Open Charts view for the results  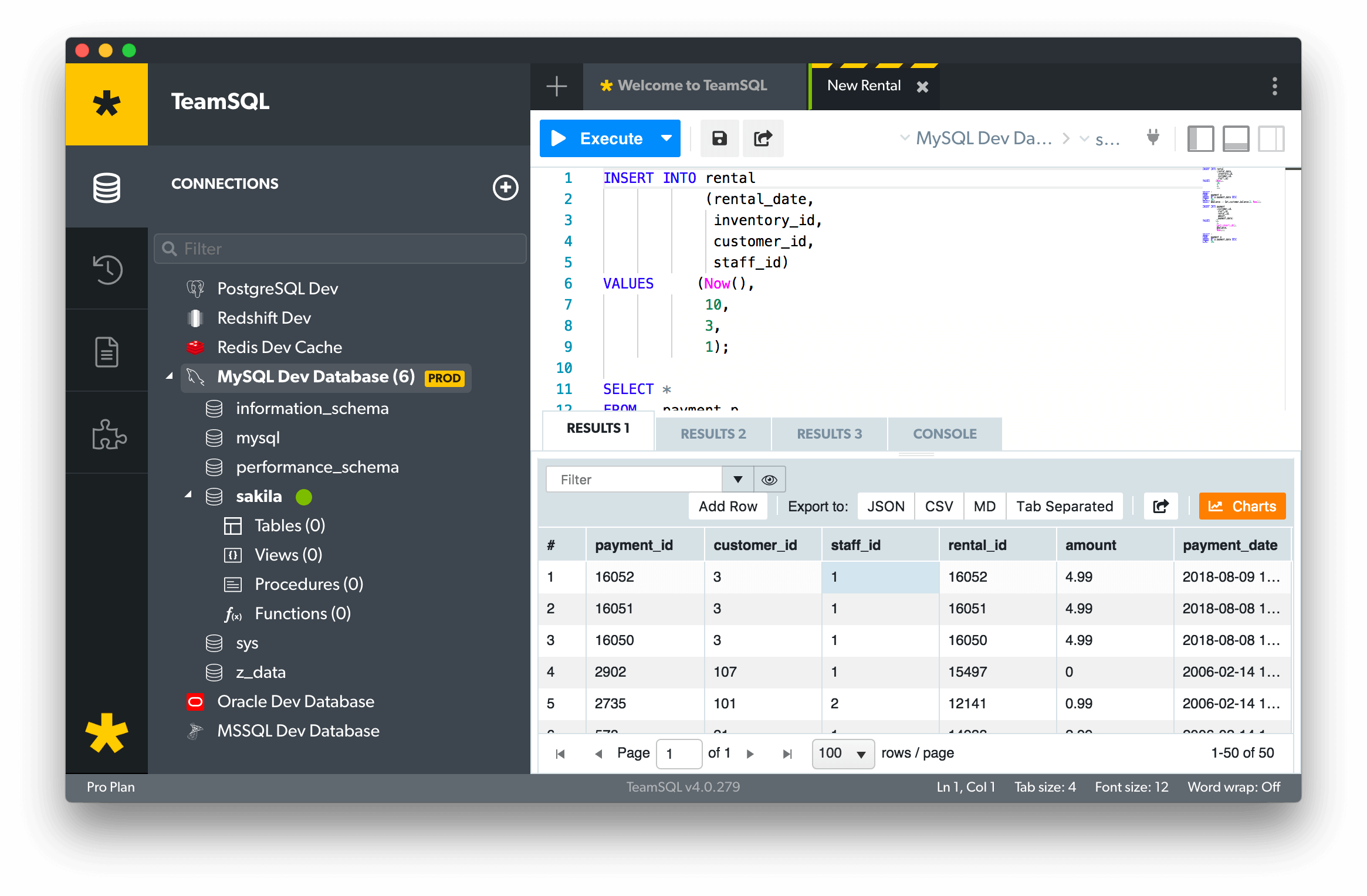click(x=1242, y=505)
